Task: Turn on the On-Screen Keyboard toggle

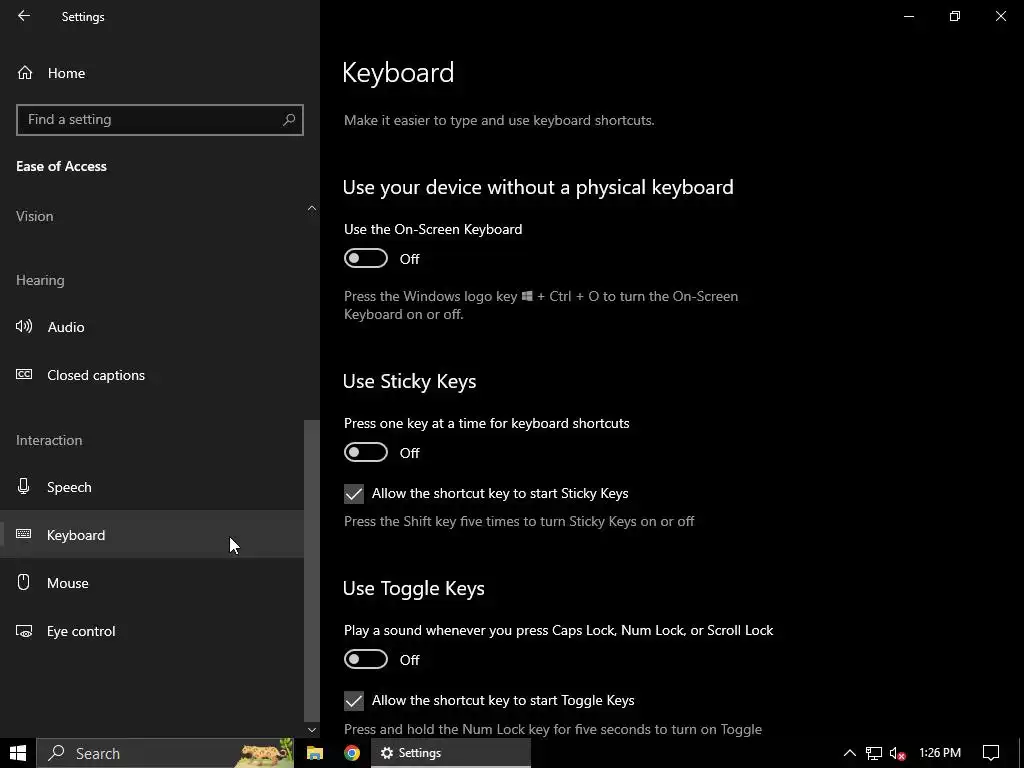Action: click(x=366, y=259)
